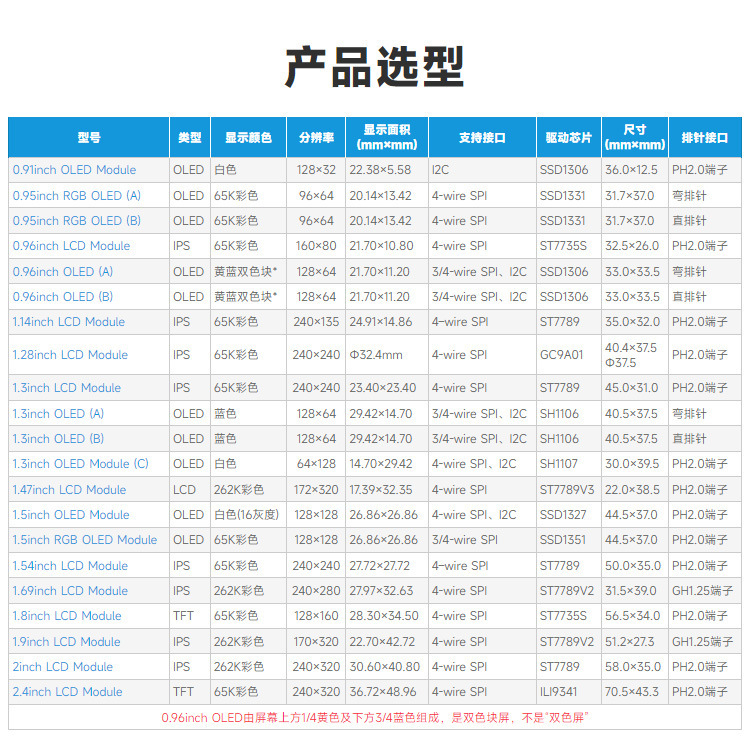
Task: Click the 排针接口 column header
Action: click(x=705, y=138)
